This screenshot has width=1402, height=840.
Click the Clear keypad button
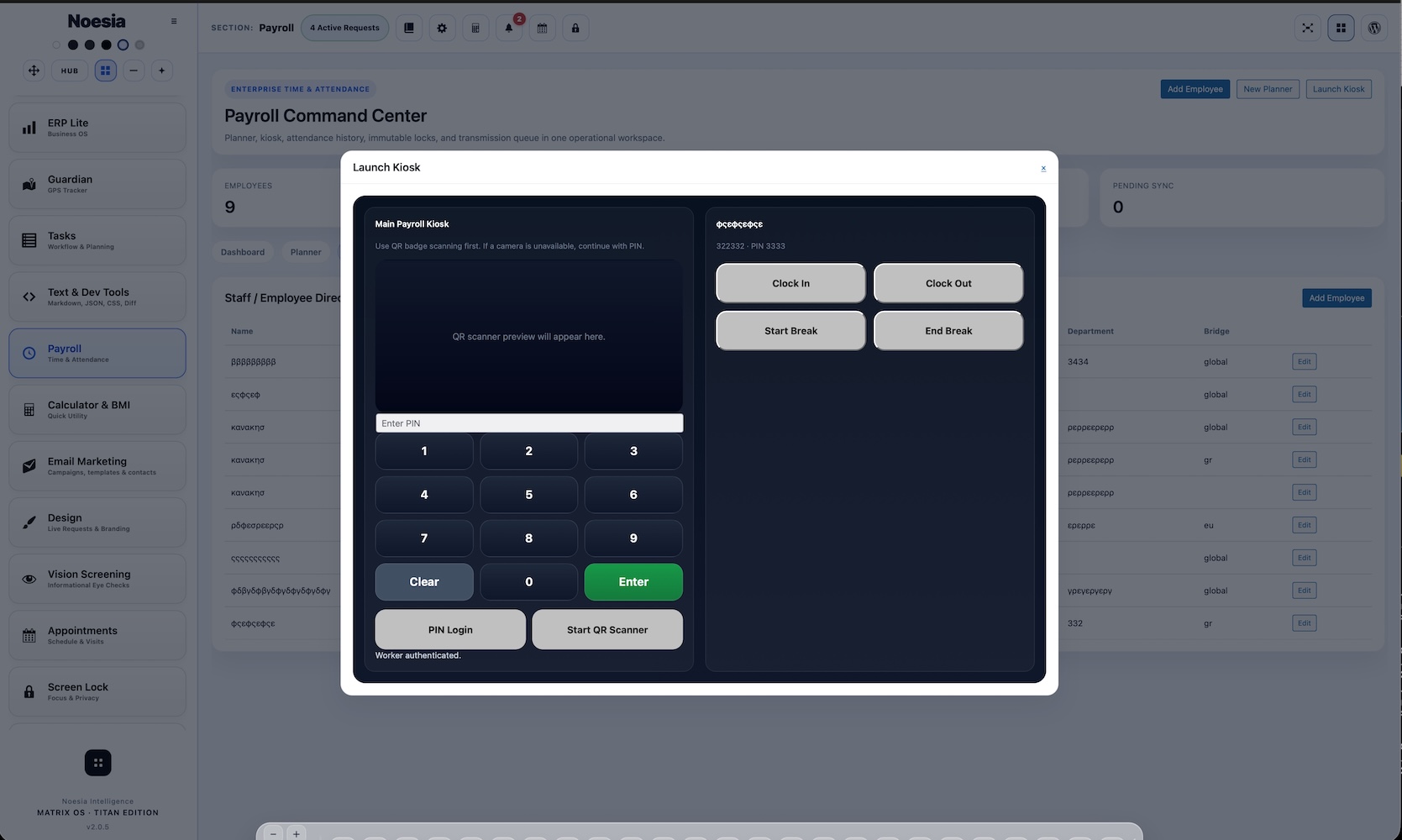424,582
